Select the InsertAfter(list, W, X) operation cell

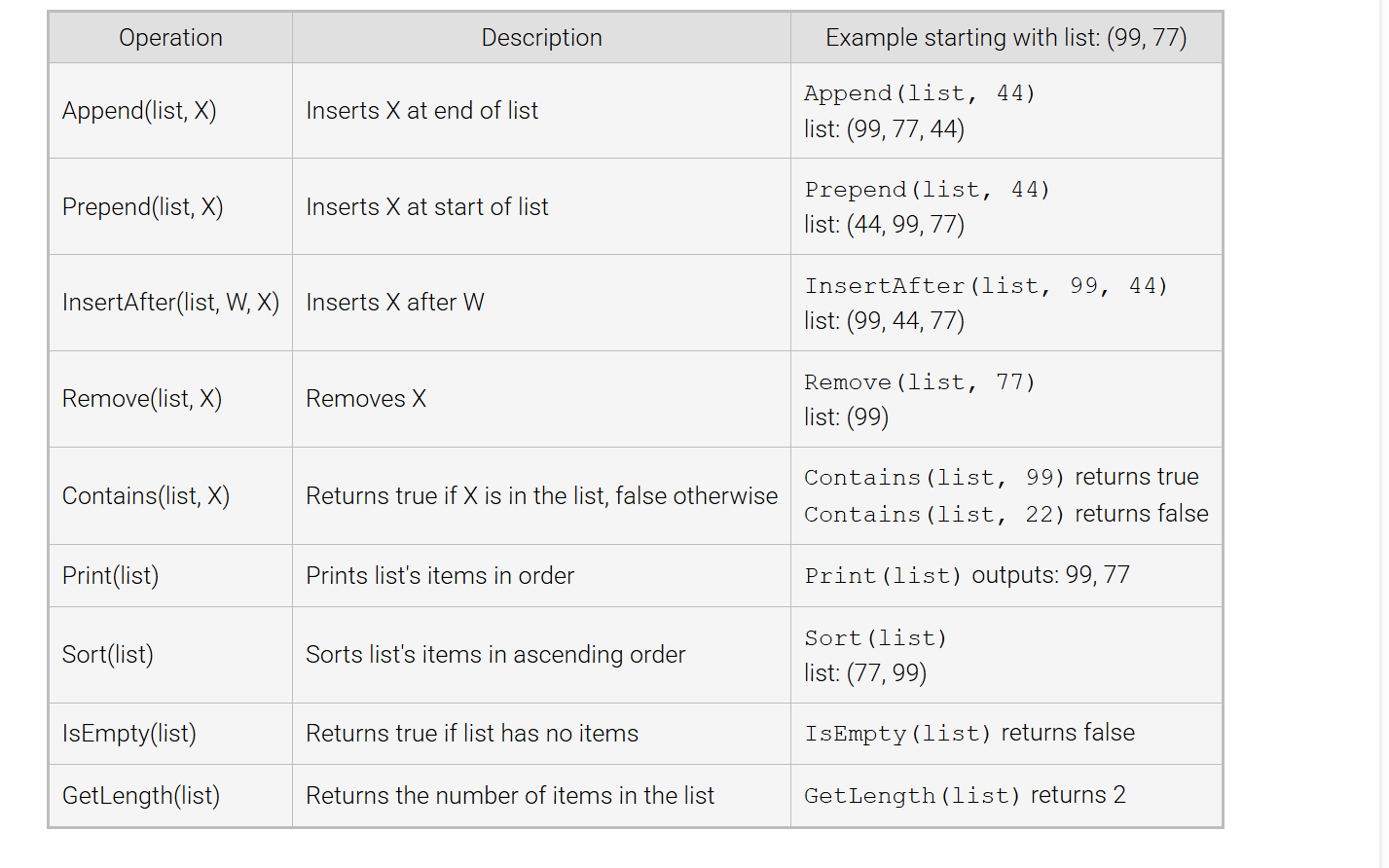click(170, 303)
